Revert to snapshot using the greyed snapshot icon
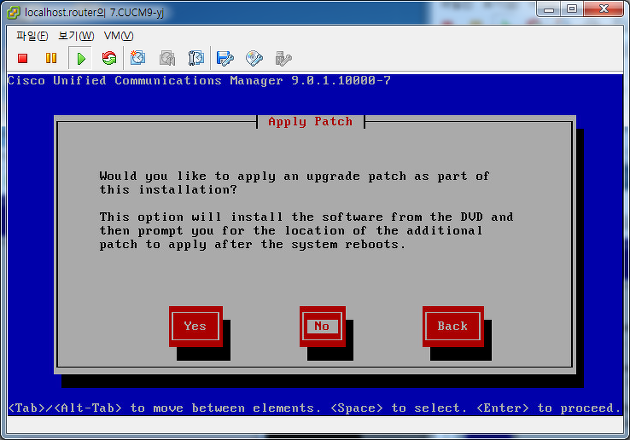630x440 pixels. click(x=167, y=58)
